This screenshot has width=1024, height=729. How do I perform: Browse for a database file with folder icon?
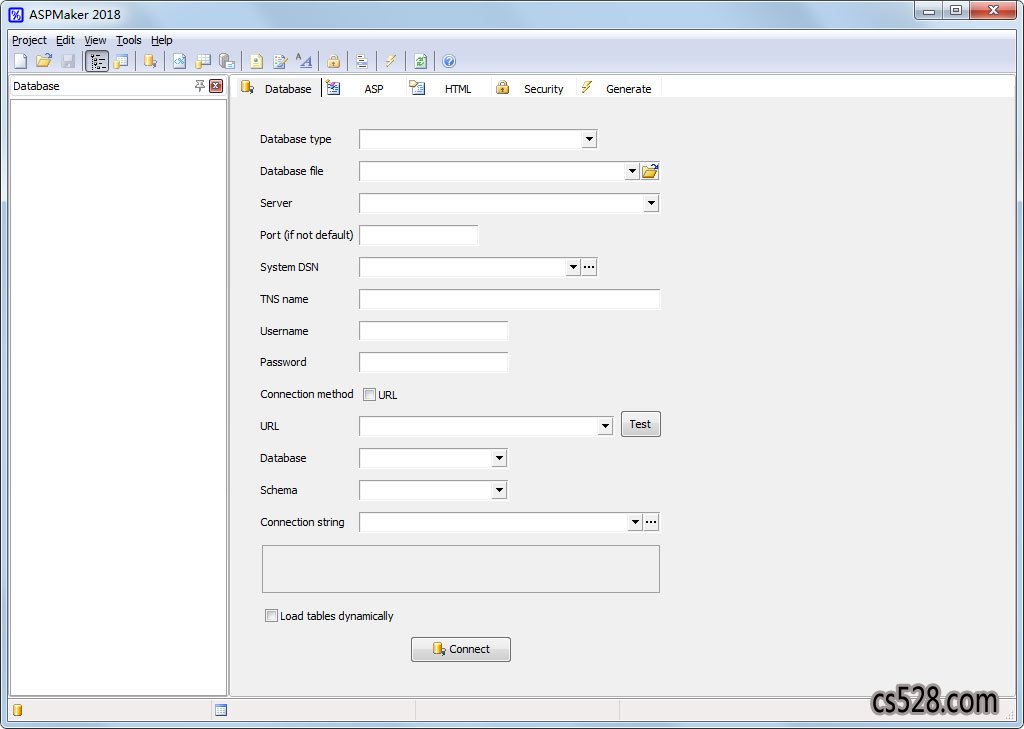[x=650, y=171]
